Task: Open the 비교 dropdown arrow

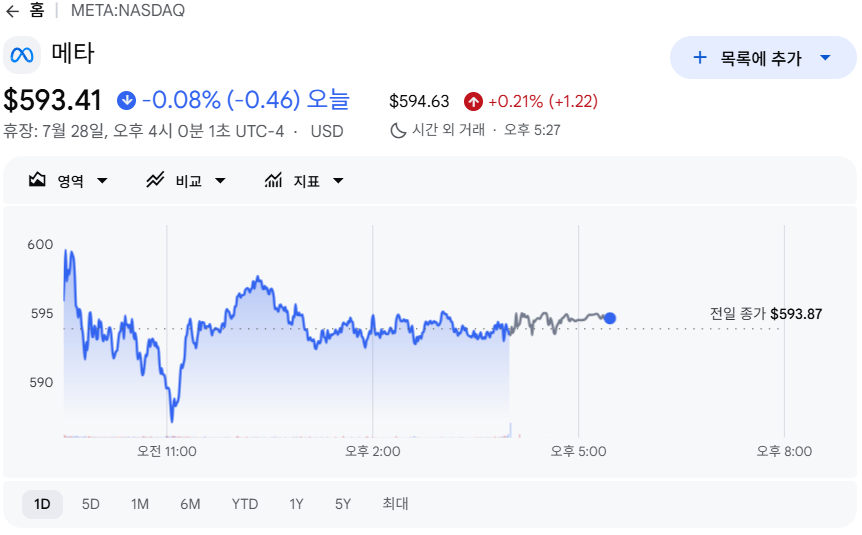Action: point(220,181)
